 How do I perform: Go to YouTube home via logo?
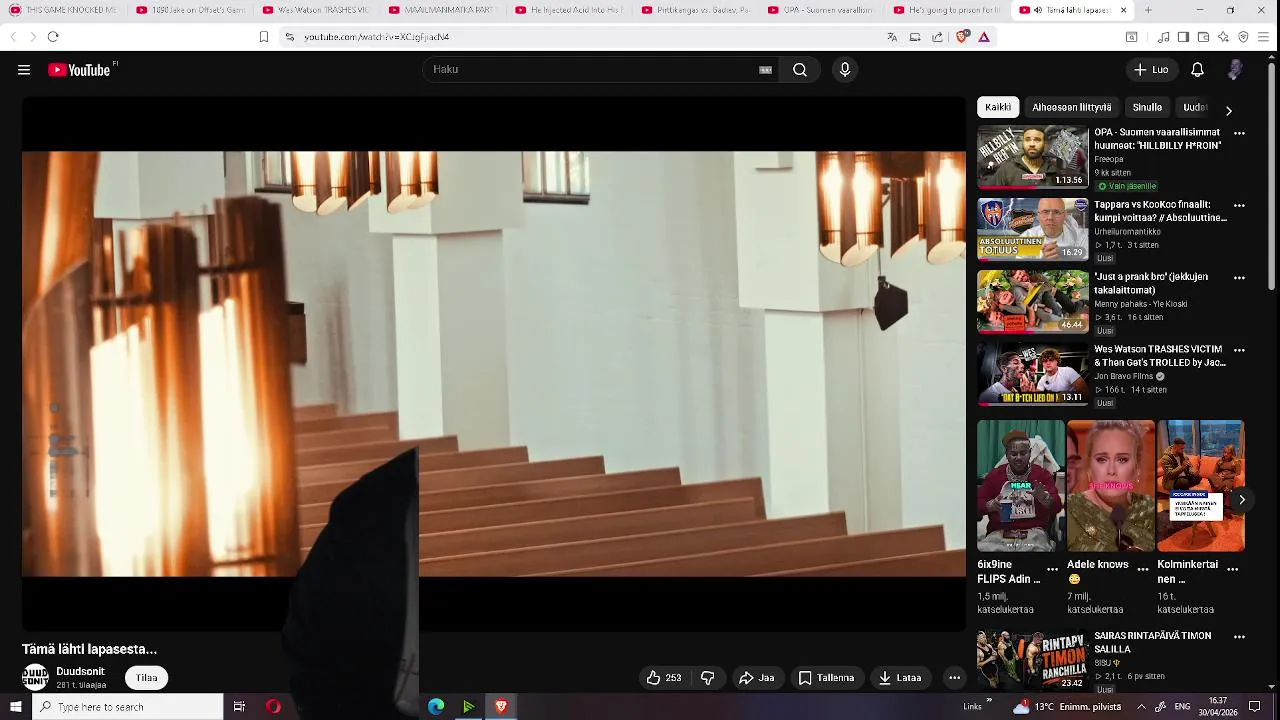point(79,70)
